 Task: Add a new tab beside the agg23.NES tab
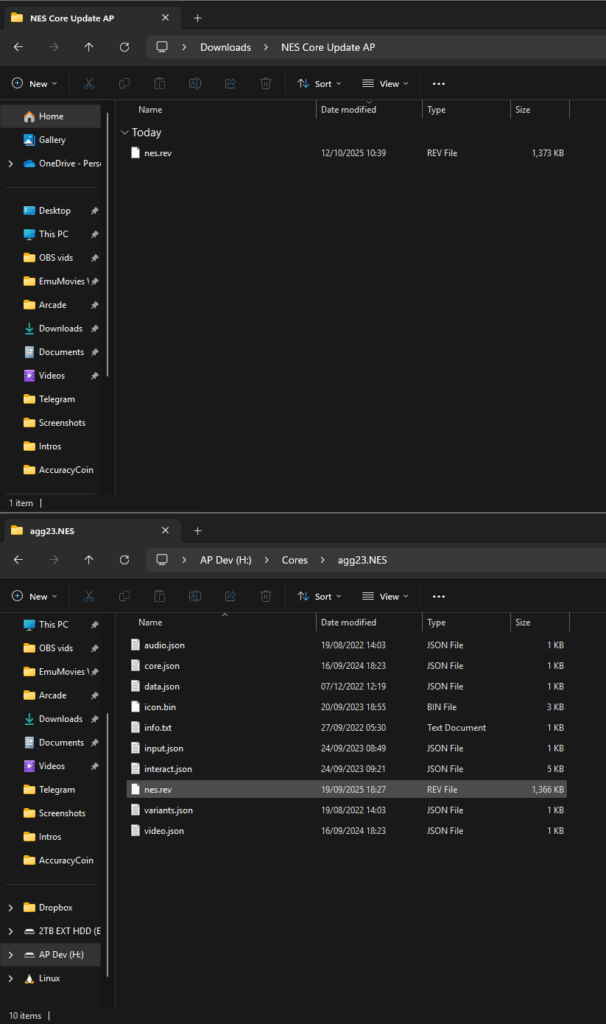197,530
